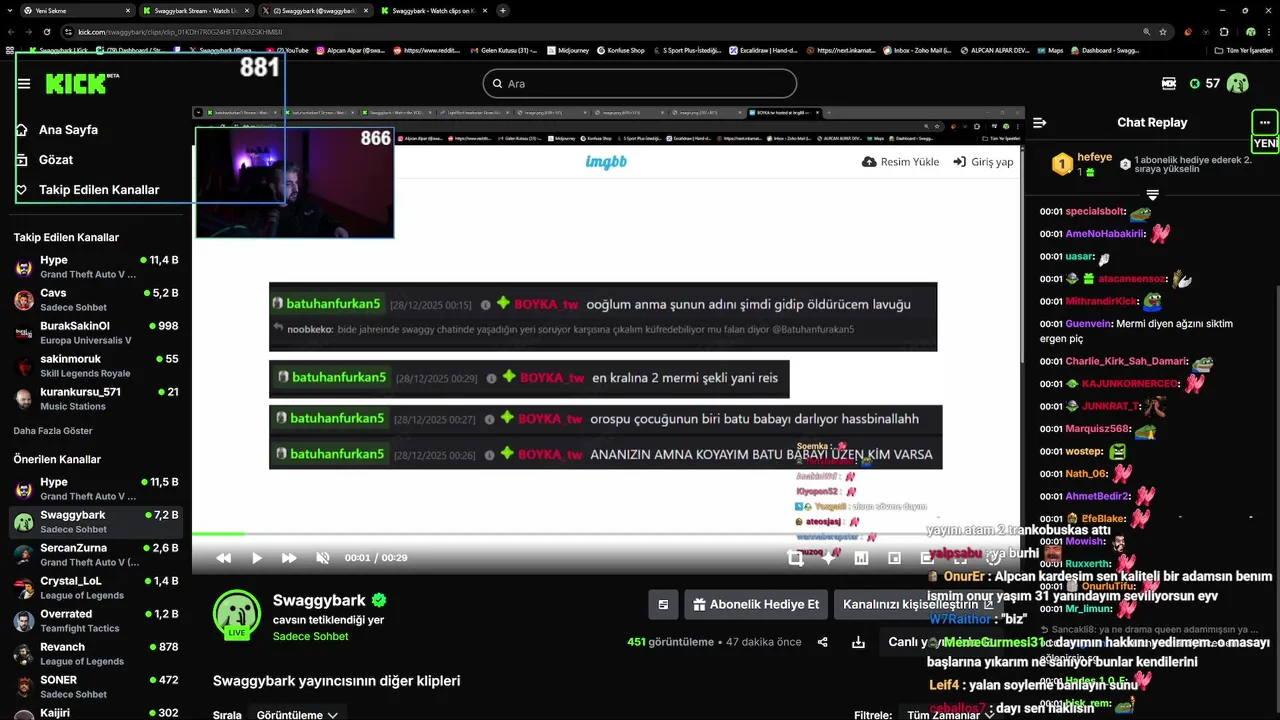Collapse the Chat Replay panel arrow
This screenshot has width=1280, height=720.
[1039, 123]
